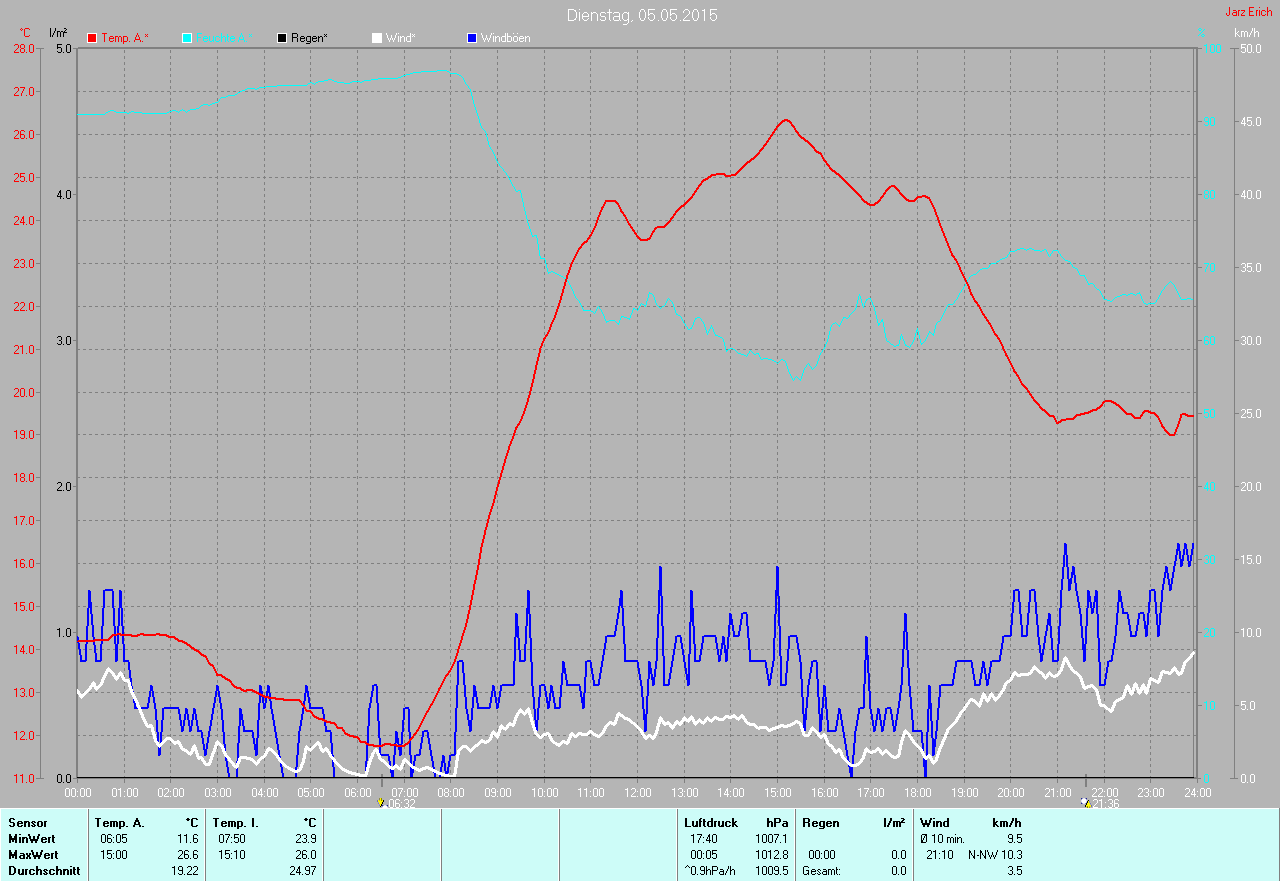Click the average wind value '3.5'
The width and height of the screenshot is (1280, 881).
(x=1014, y=871)
